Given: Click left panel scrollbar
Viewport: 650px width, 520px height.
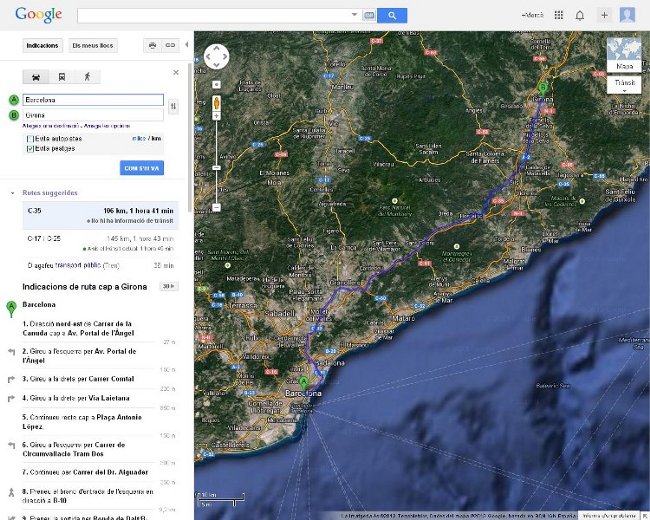Looking at the screenshot, I should click(x=189, y=137).
